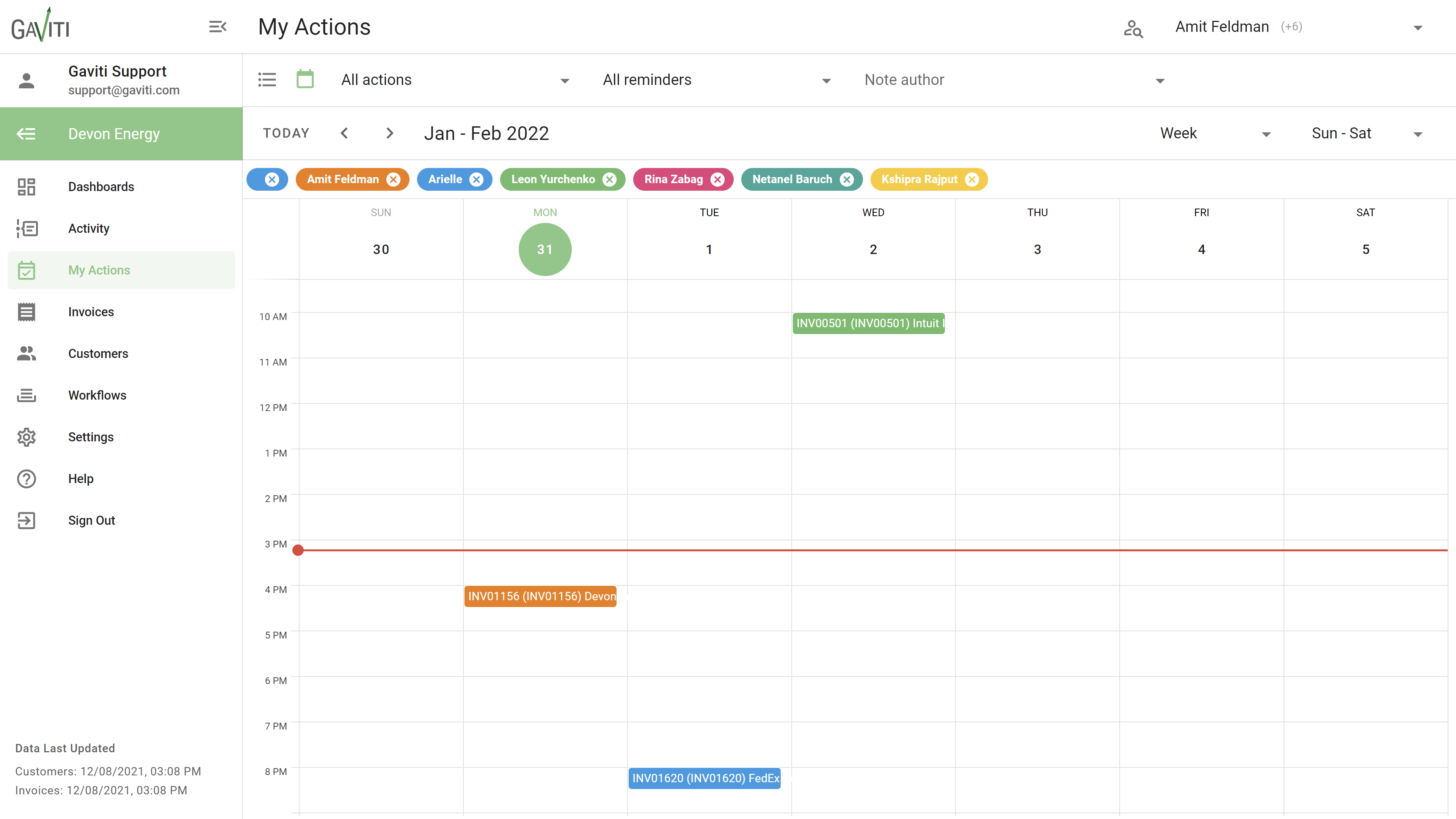Image resolution: width=1456 pixels, height=819 pixels.
Task: Select the calendar view icon
Action: point(304,80)
